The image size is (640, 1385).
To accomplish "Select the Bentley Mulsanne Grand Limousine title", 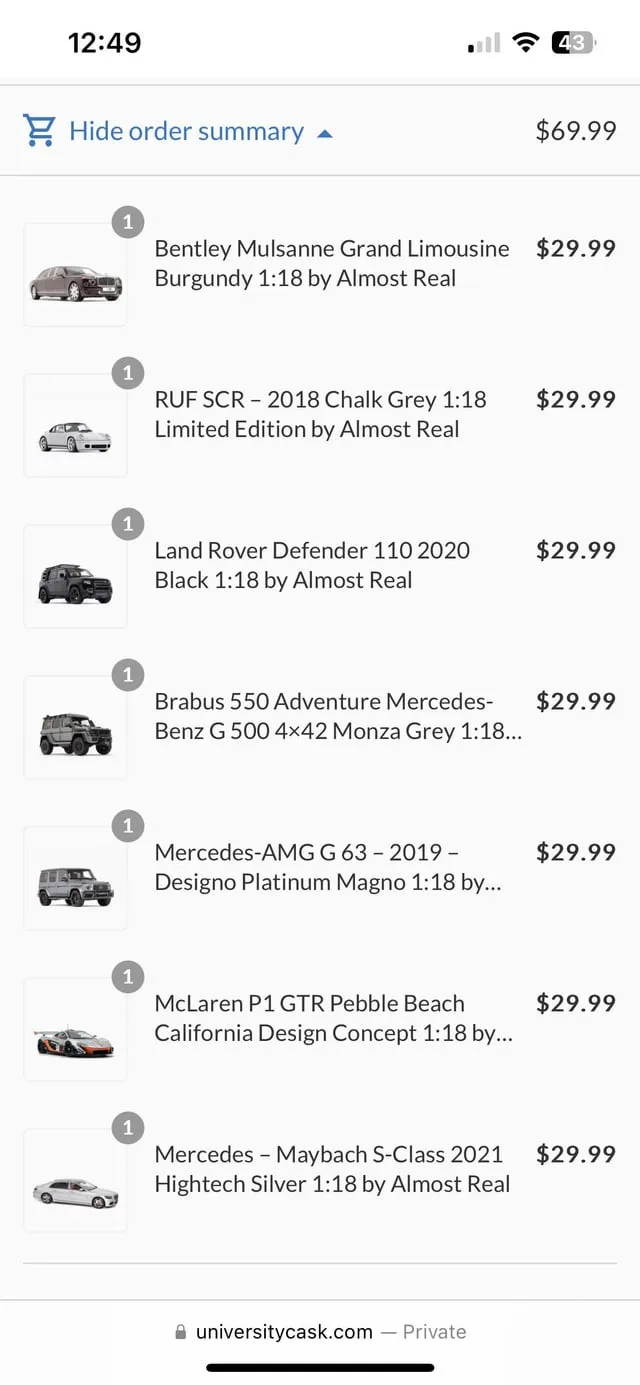I will (x=331, y=263).
